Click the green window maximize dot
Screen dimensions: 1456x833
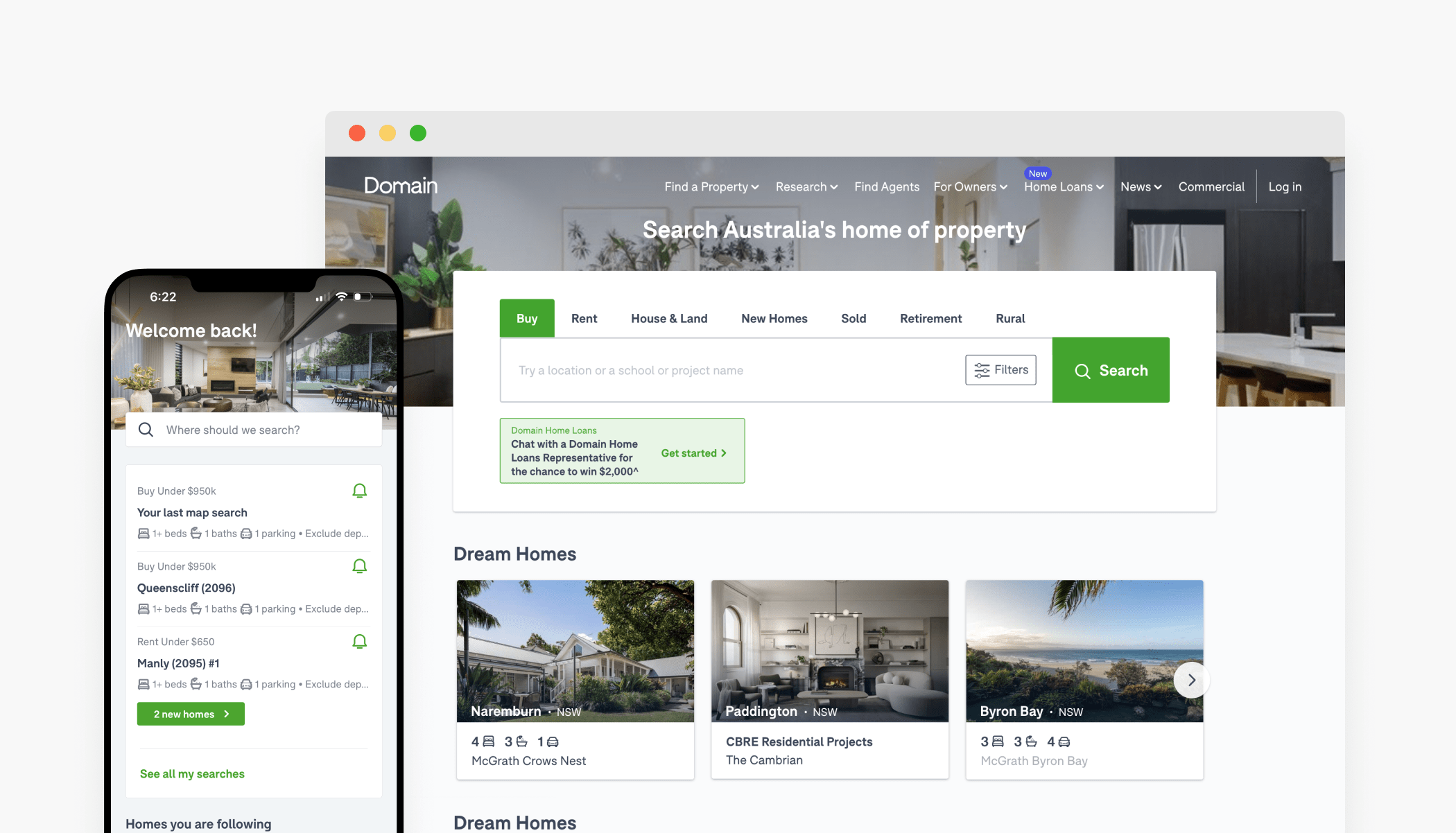418,133
